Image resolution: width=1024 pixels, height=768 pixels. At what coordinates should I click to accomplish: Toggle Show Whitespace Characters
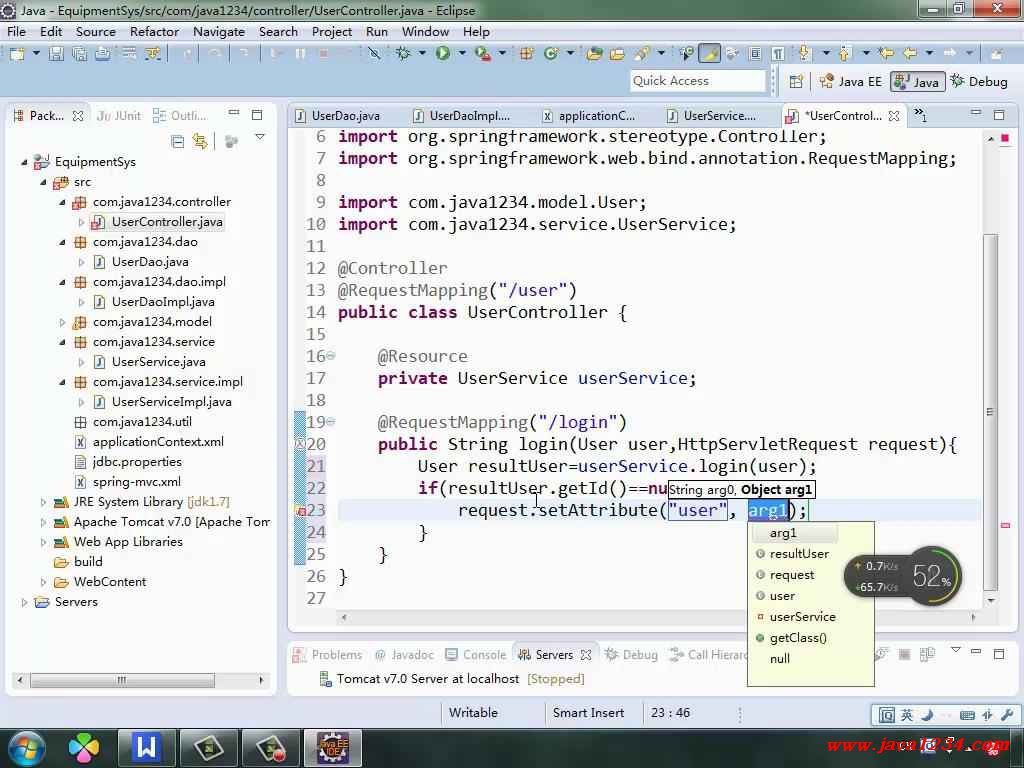(778, 54)
